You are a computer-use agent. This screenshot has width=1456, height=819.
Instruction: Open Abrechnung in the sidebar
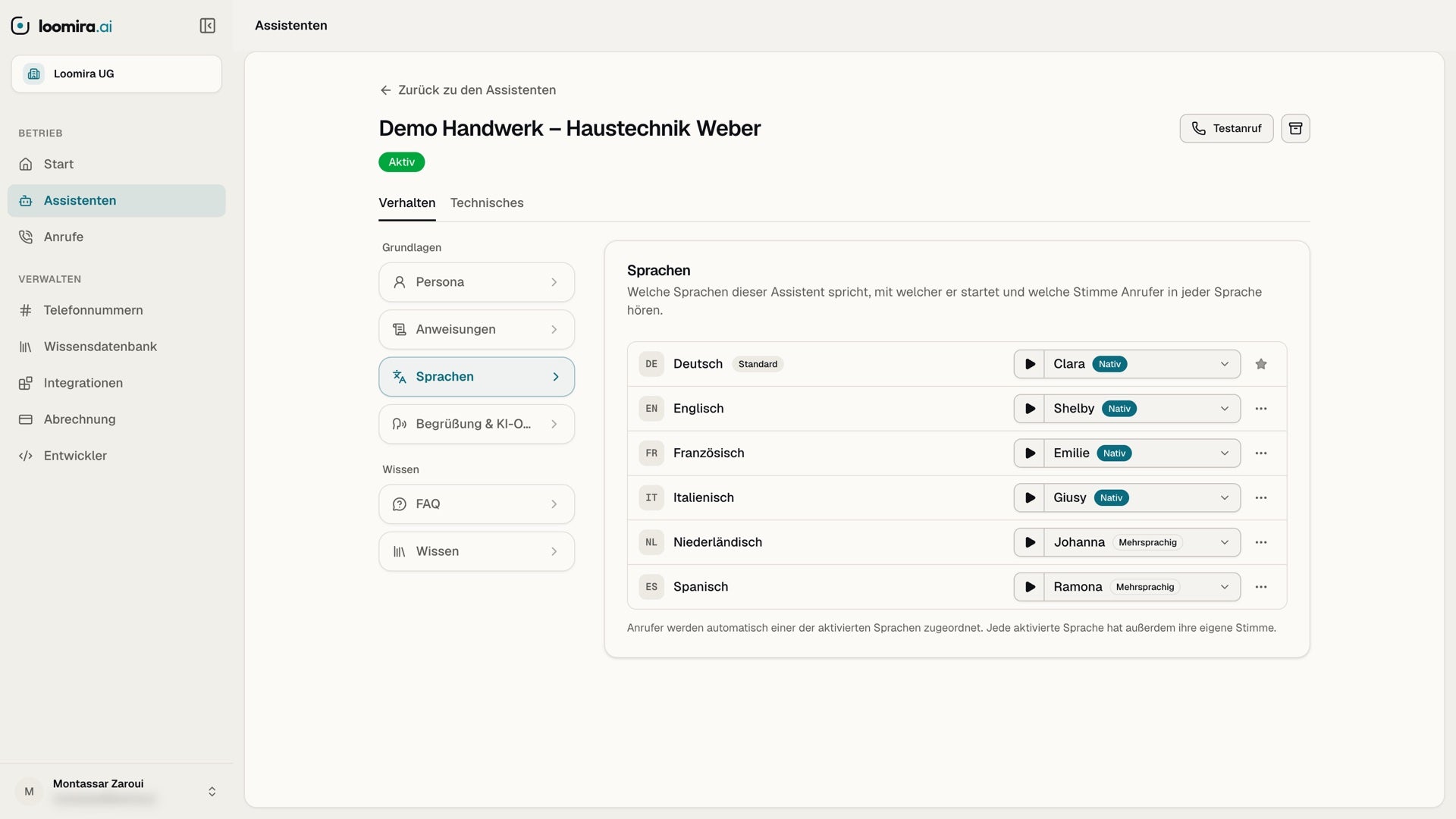116,419
